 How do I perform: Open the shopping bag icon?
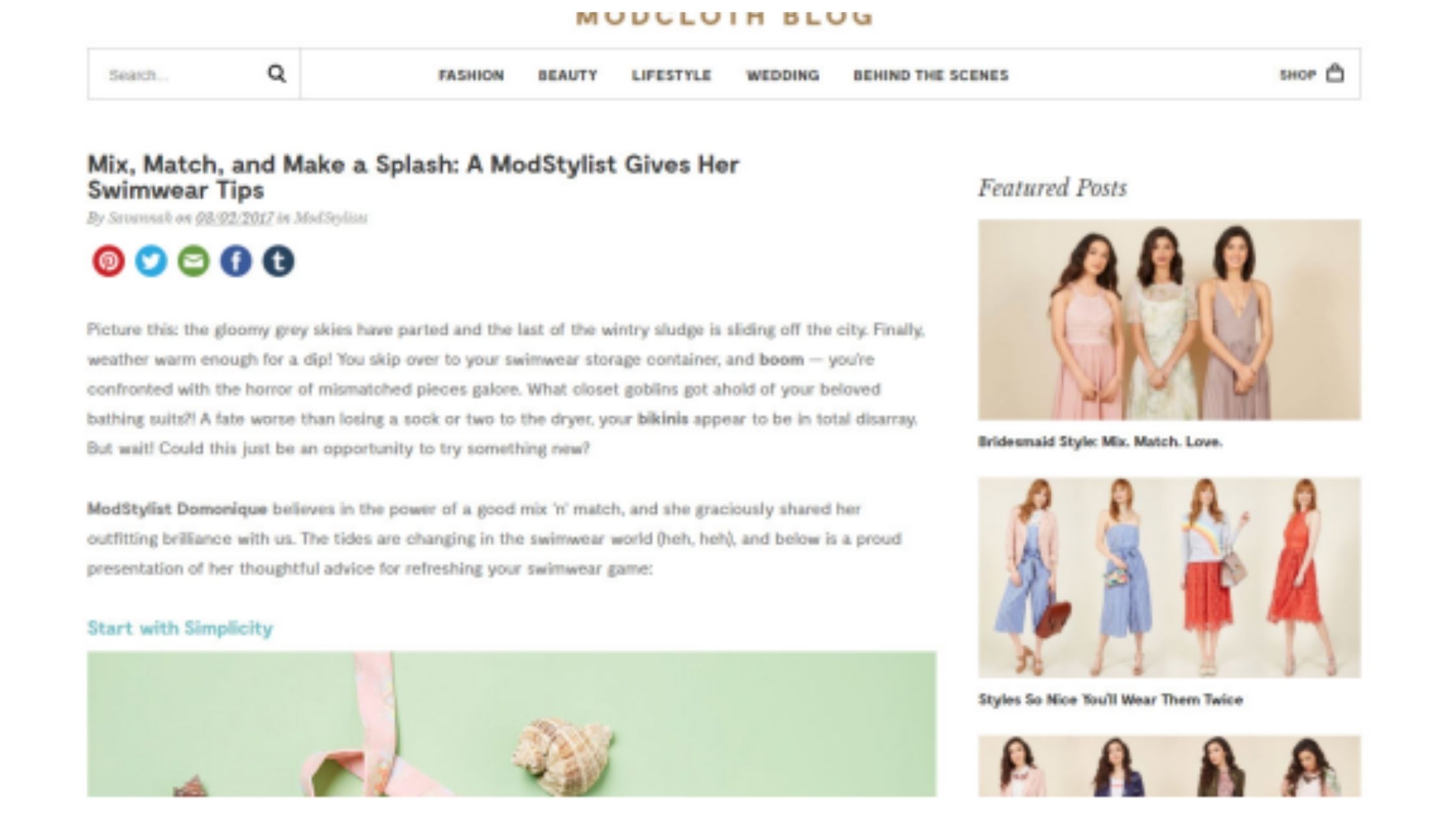tap(1335, 73)
